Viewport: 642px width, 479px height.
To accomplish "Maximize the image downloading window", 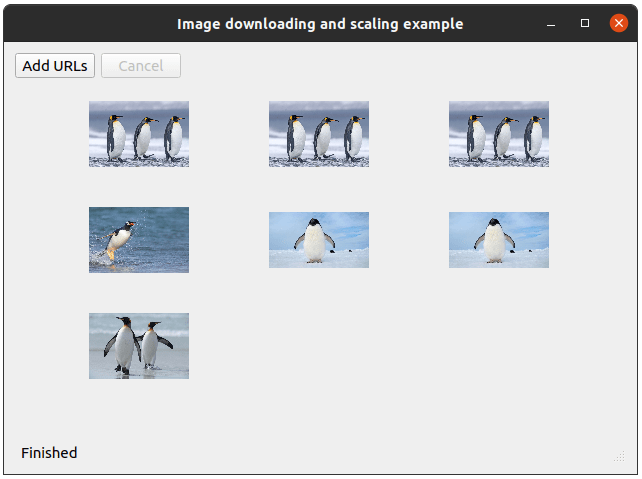I will coord(585,23).
